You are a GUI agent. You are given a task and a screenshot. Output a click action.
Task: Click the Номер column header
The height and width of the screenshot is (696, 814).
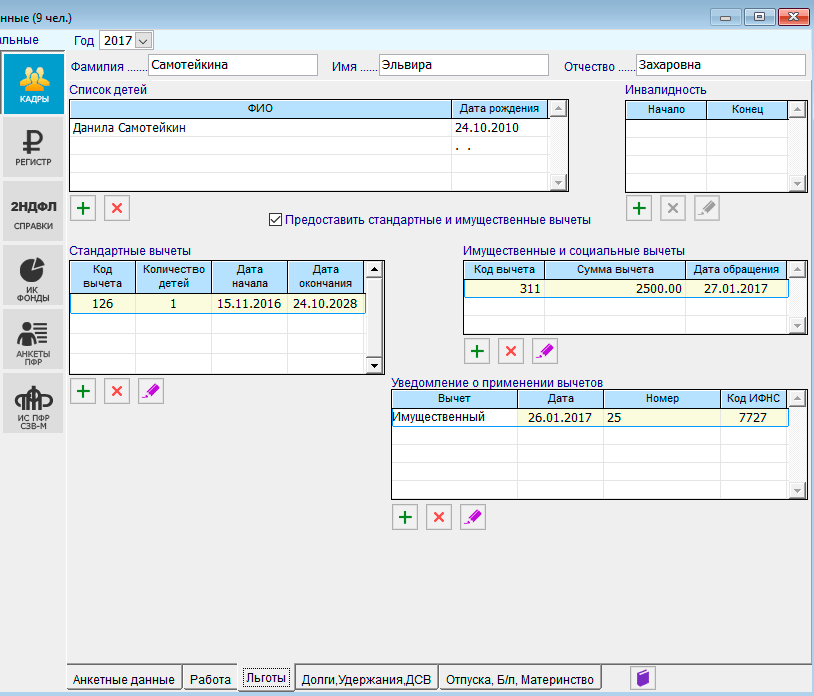[x=662, y=399]
